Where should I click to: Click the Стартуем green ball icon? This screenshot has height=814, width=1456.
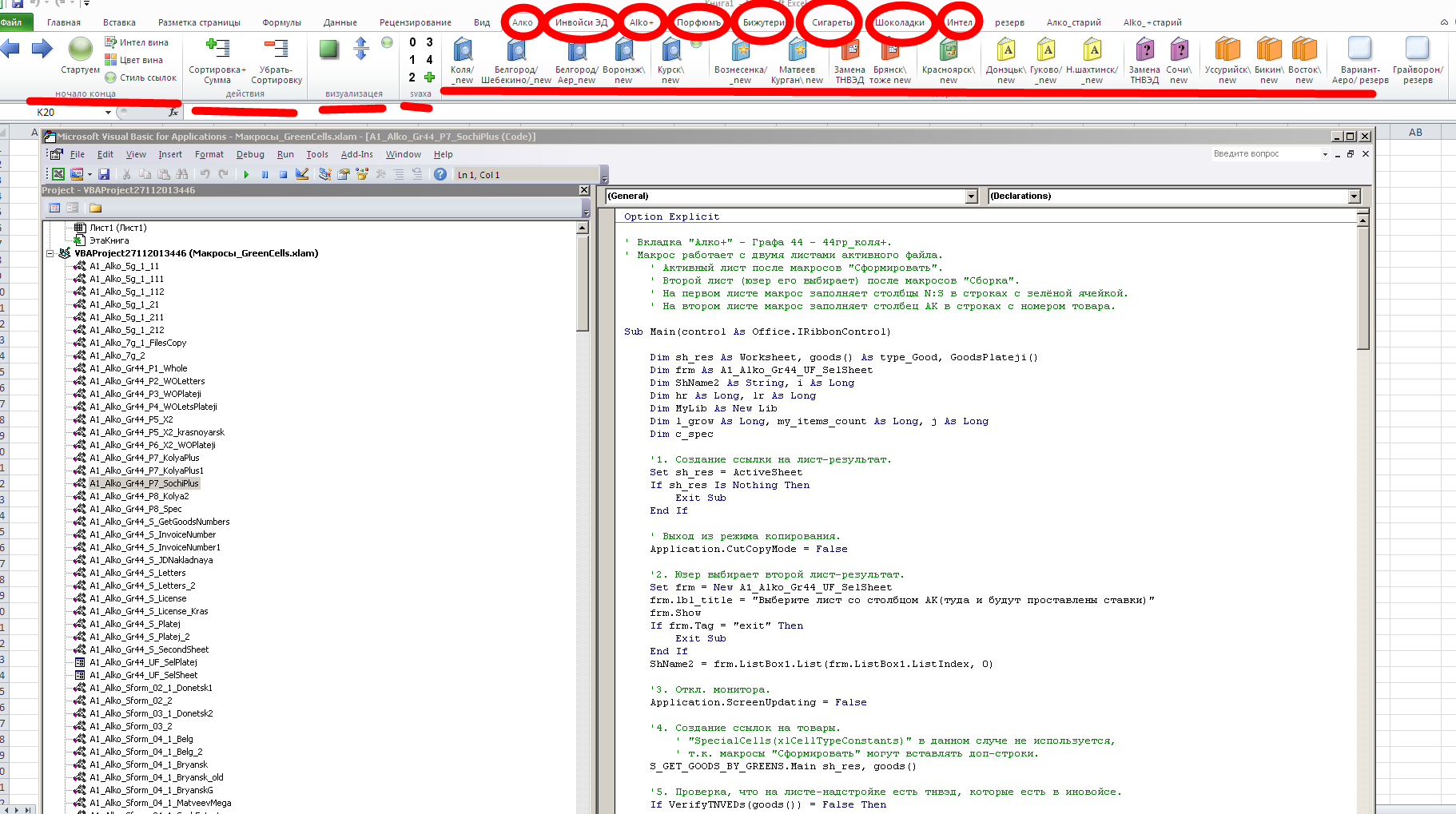tap(80, 50)
